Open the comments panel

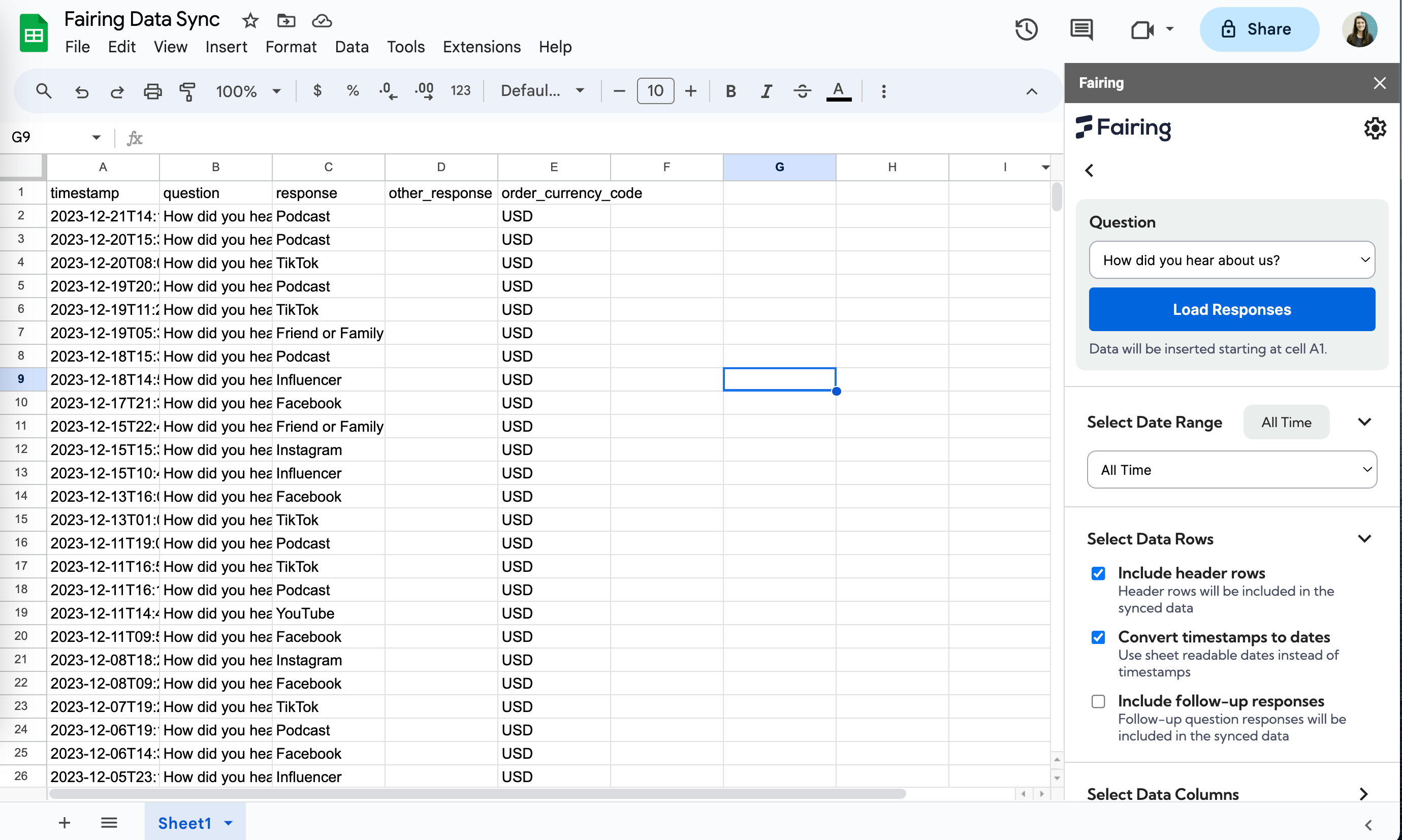tap(1080, 29)
